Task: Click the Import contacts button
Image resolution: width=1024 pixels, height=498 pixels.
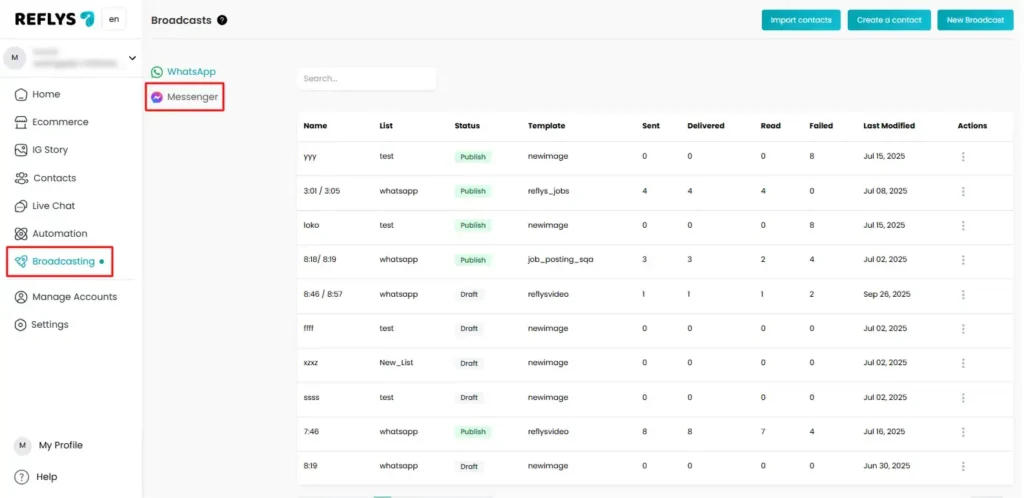Action: pyautogui.click(x=801, y=20)
